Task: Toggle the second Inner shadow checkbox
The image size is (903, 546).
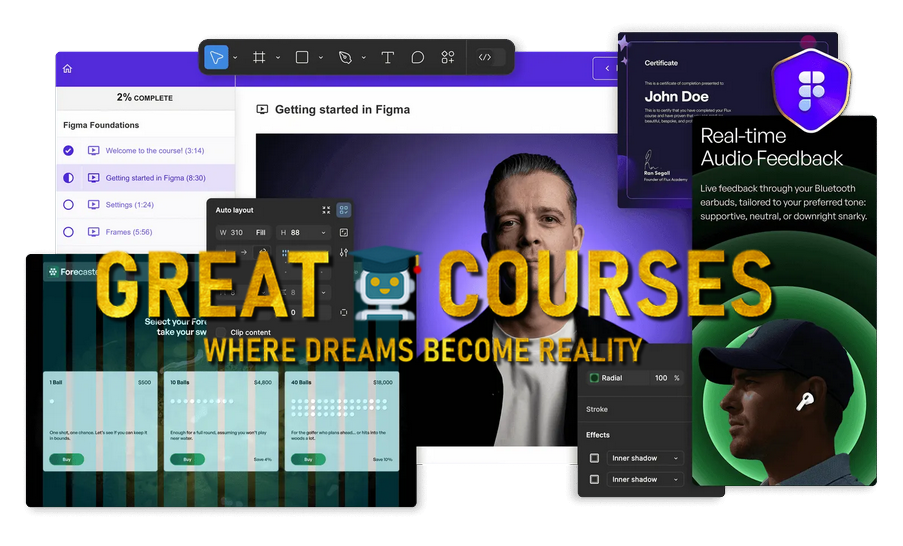Action: click(x=594, y=480)
